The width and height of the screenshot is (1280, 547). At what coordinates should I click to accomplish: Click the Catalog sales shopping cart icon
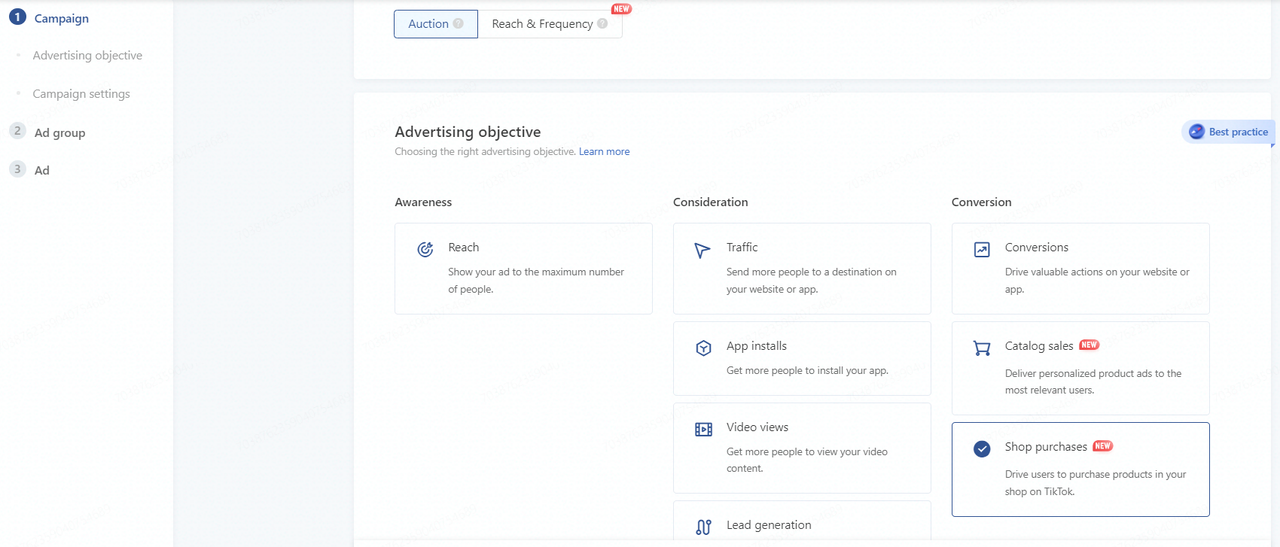pos(982,348)
